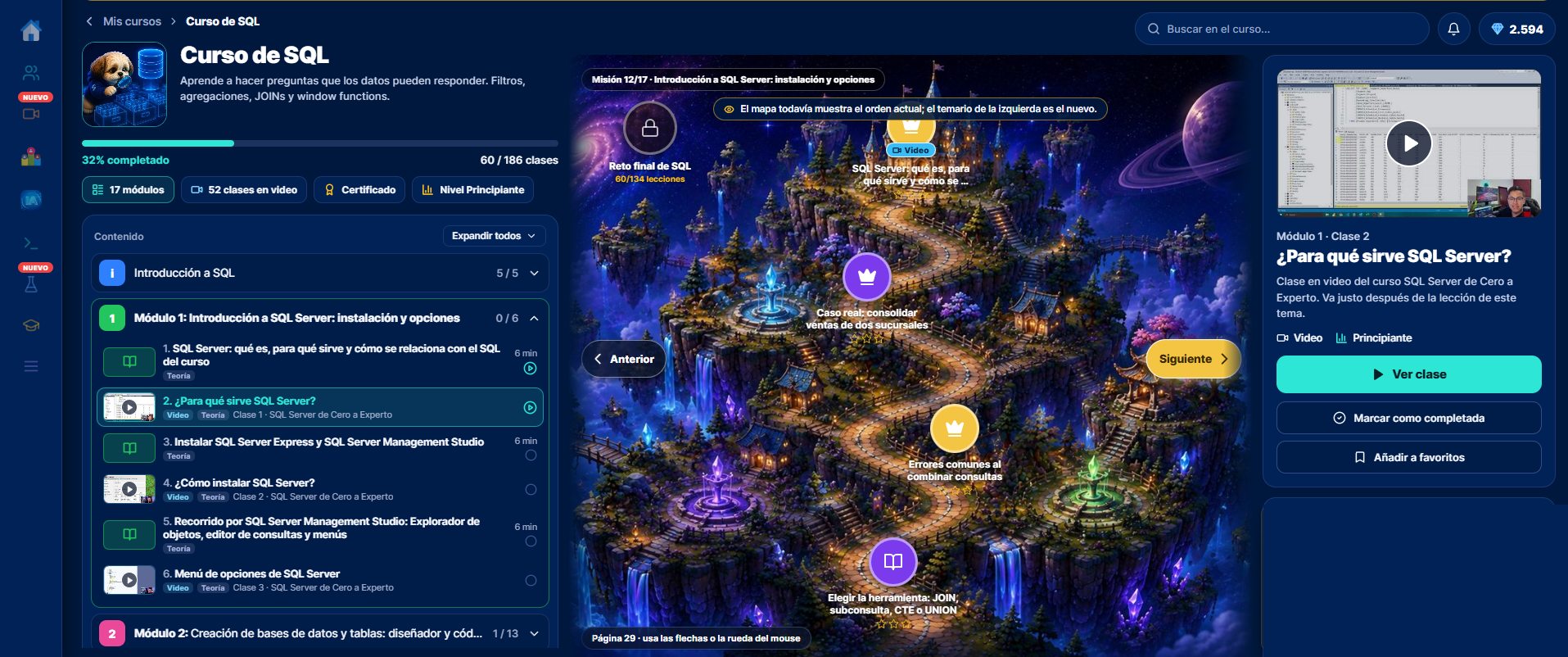This screenshot has height=657, width=1568.
Task: Click play-circle status on ¿Para qué sirve lesson
Action: (x=530, y=408)
